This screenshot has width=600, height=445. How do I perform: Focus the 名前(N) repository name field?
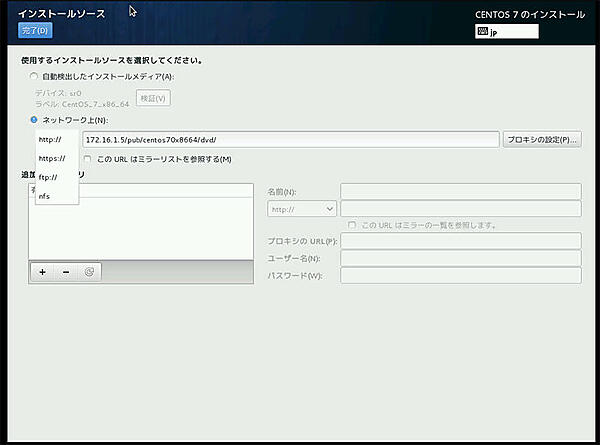pos(460,191)
